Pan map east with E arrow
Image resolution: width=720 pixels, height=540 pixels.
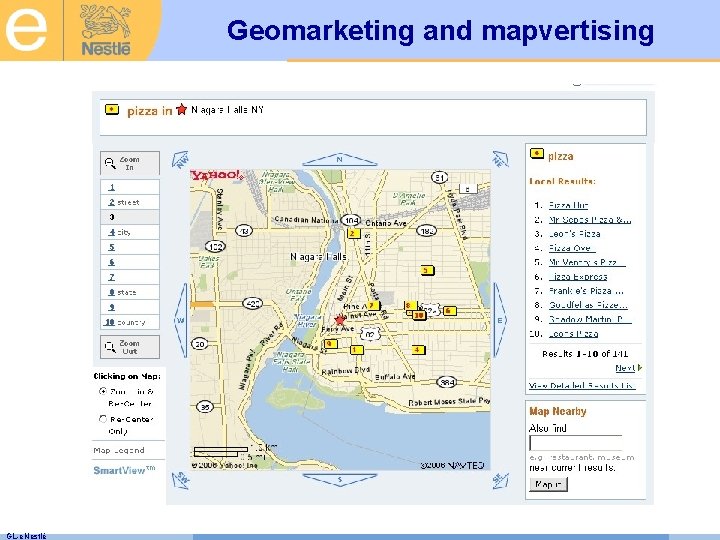click(x=500, y=320)
